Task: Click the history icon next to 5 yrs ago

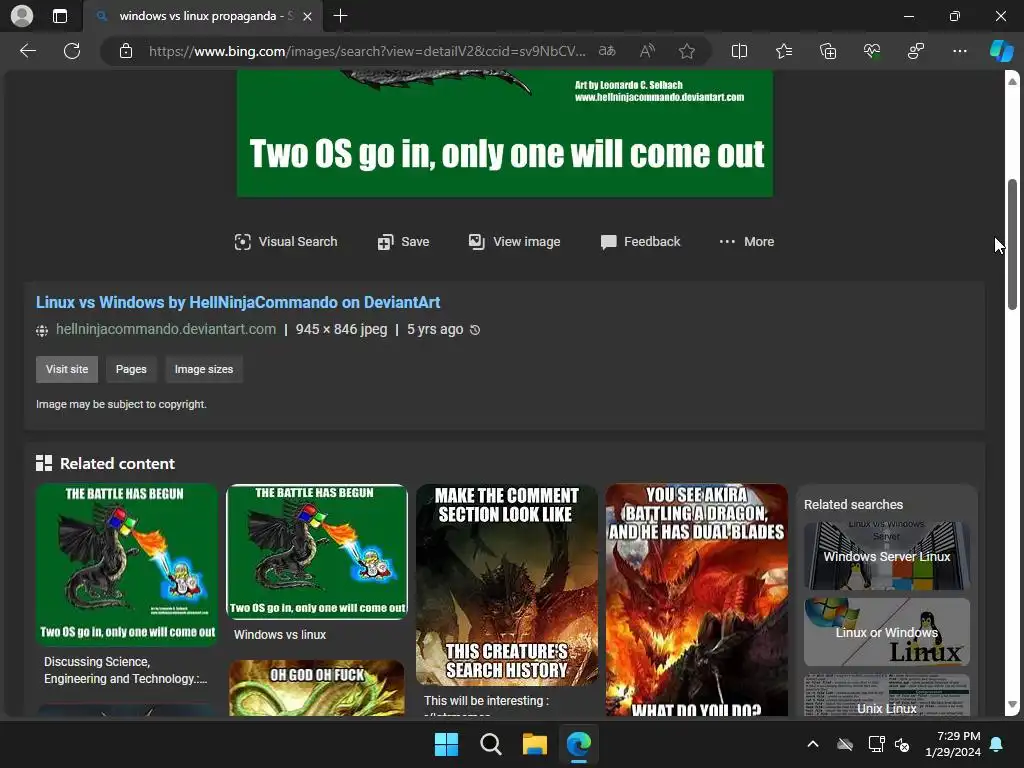Action: [x=475, y=330]
